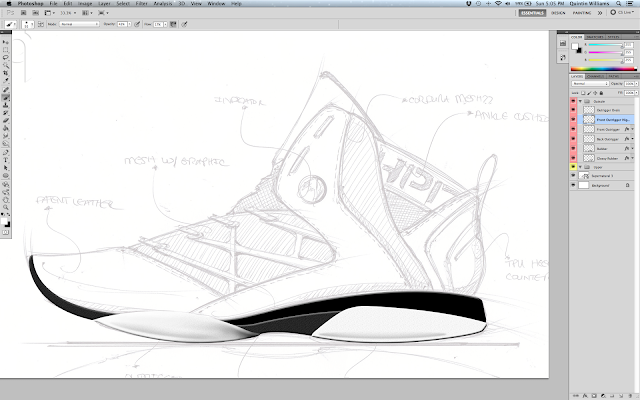Image resolution: width=640 pixels, height=400 pixels.
Task: Open the brush Opacity slider arrow
Action: tap(129, 24)
